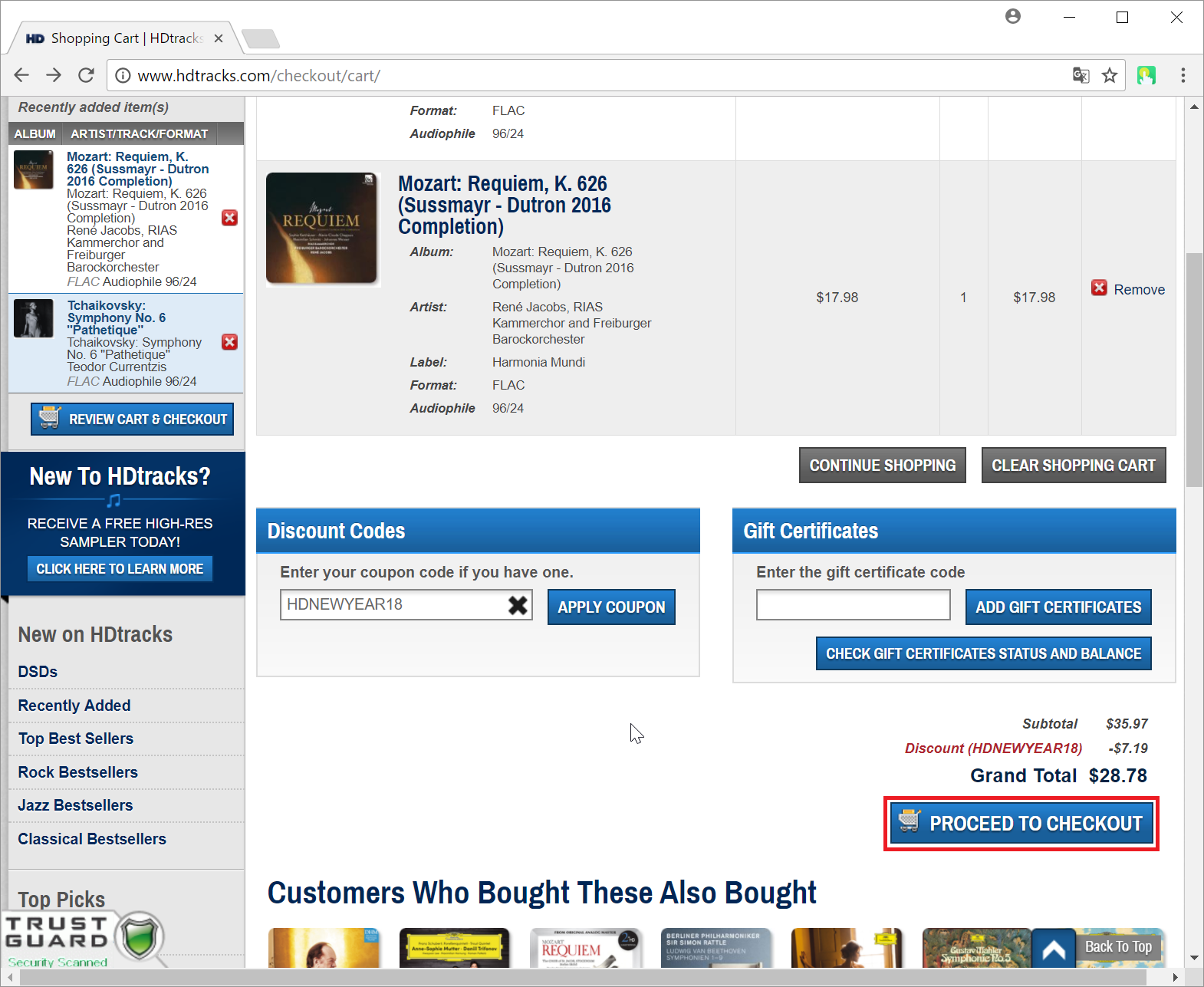The width and height of the screenshot is (1204, 987).
Task: Remove Mozart Requiem from sidebar mini cart
Action: coord(229,218)
